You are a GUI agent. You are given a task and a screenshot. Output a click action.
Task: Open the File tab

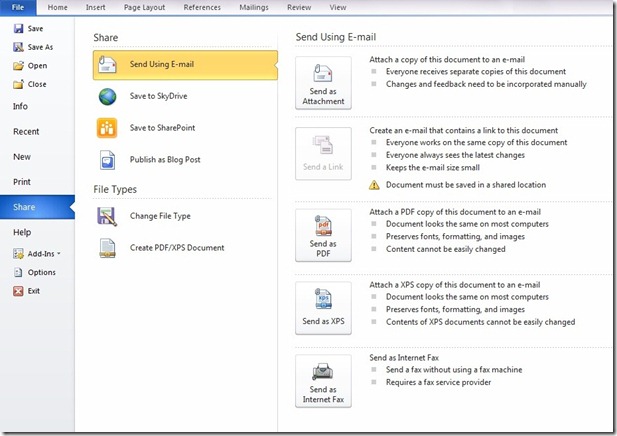click(x=18, y=7)
